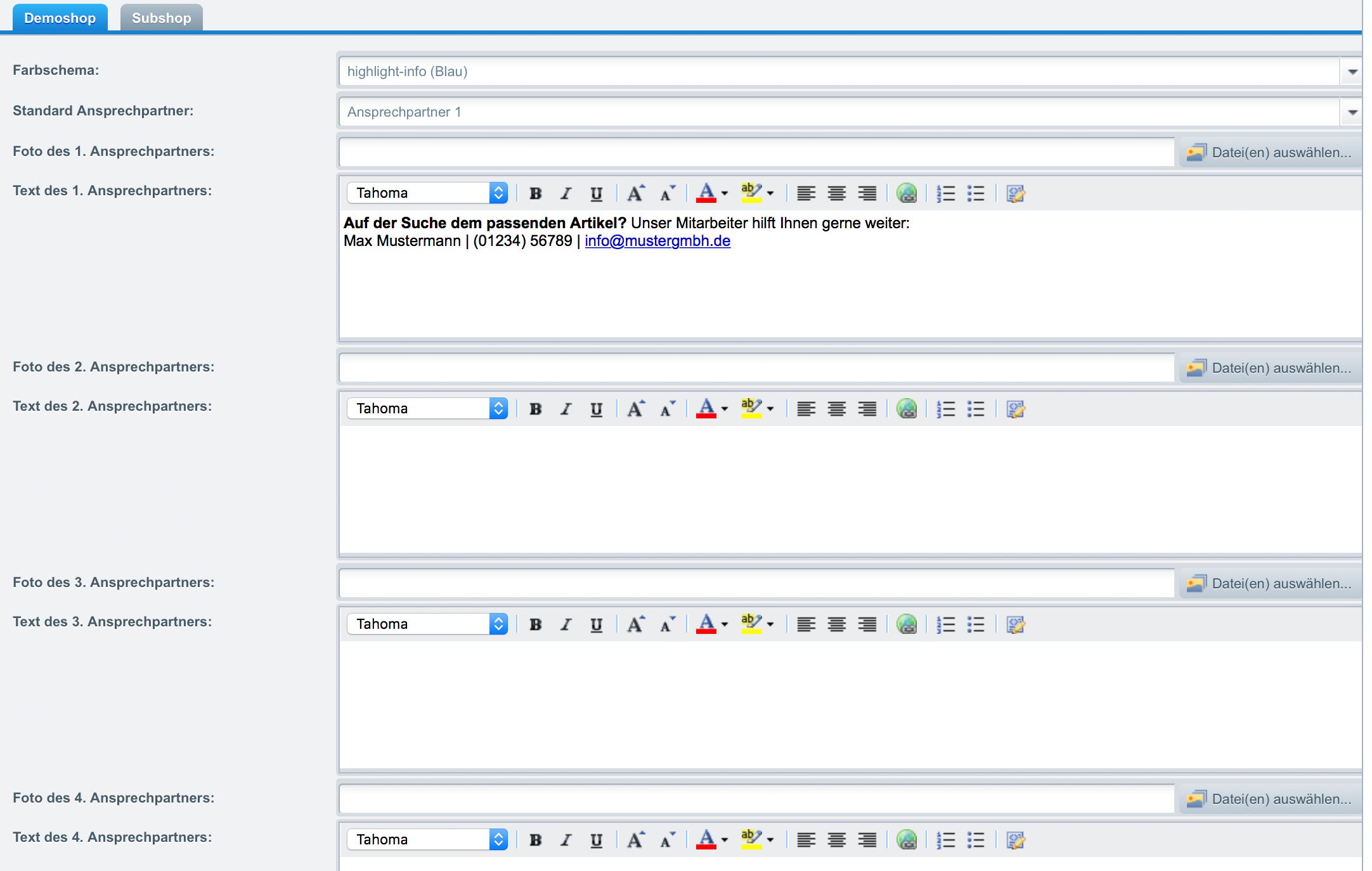The height and width of the screenshot is (871, 1372).
Task: Insert numbered list in editor 1
Action: click(946, 193)
